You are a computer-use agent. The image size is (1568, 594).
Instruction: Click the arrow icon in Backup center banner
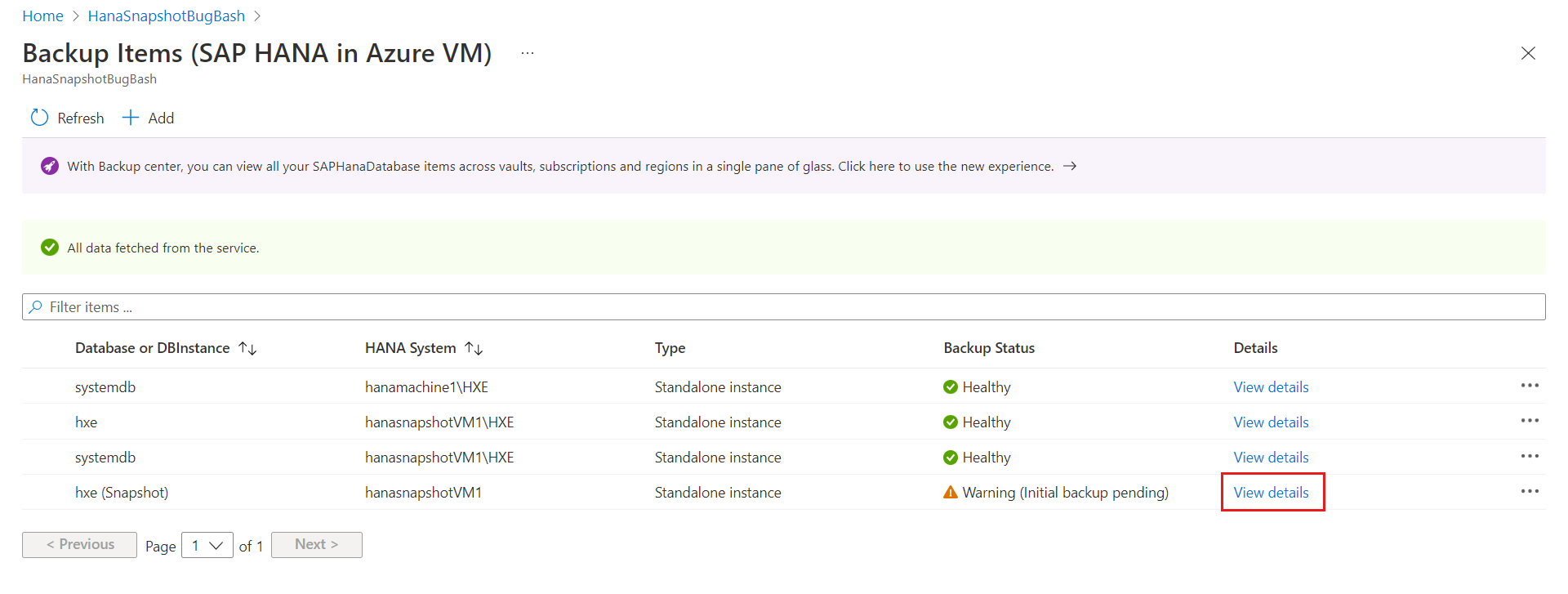point(1070,166)
